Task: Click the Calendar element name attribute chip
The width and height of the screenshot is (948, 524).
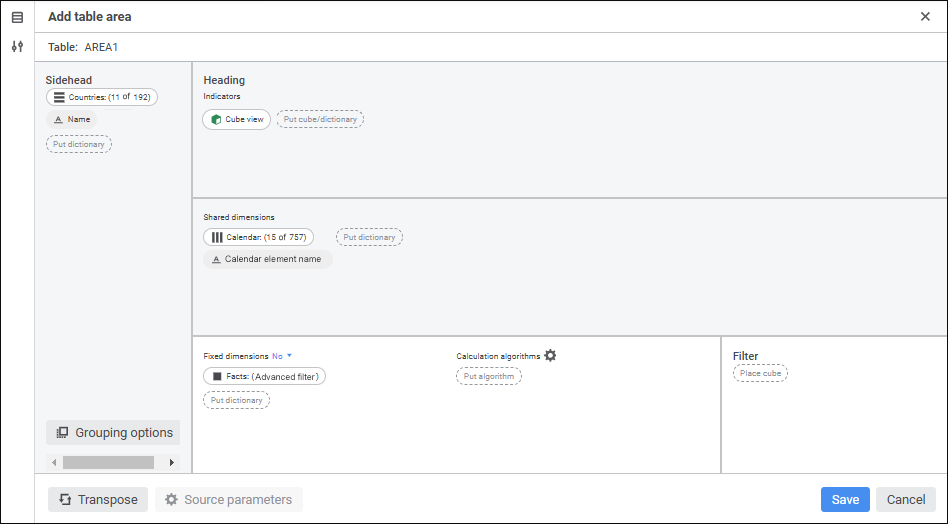Action: pyautogui.click(x=267, y=259)
